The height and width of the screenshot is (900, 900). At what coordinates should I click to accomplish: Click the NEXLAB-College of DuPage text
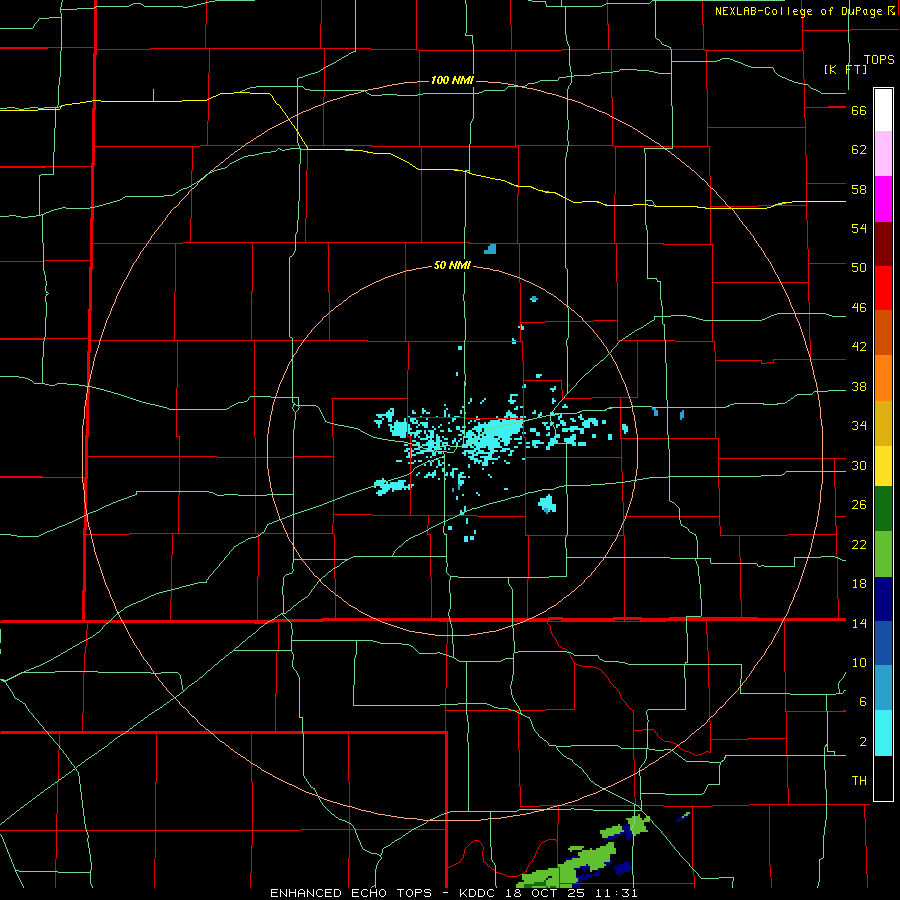pyautogui.click(x=799, y=11)
